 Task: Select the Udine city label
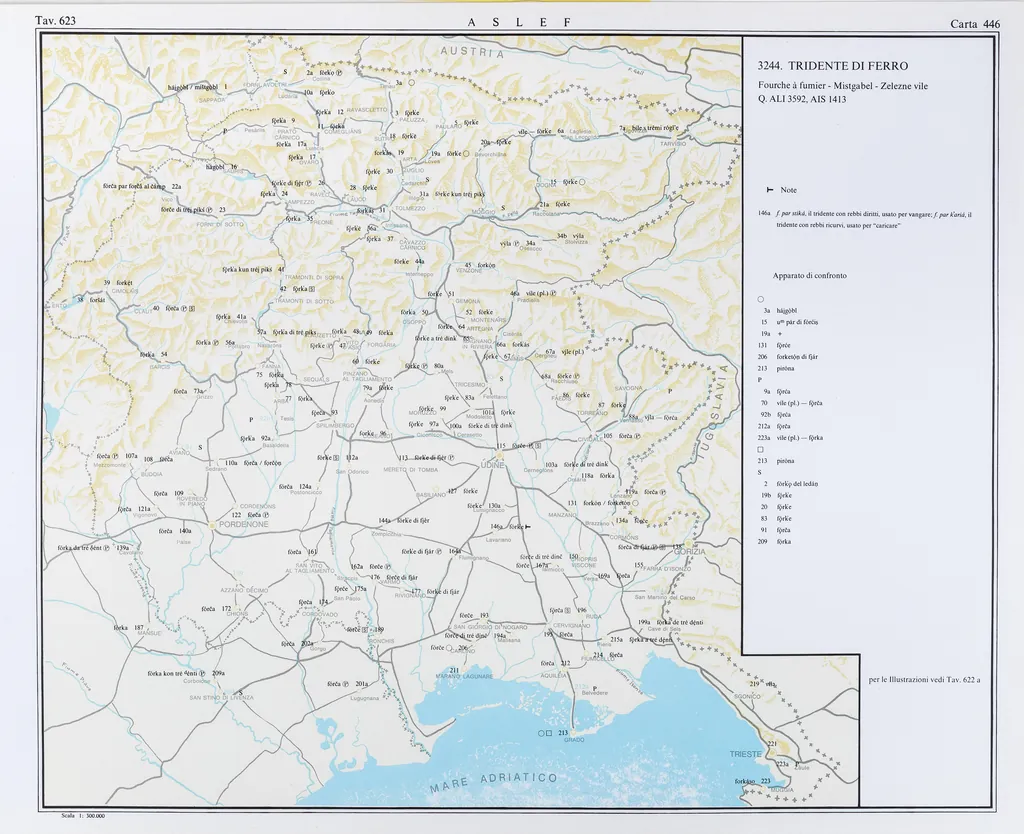pyautogui.click(x=496, y=466)
